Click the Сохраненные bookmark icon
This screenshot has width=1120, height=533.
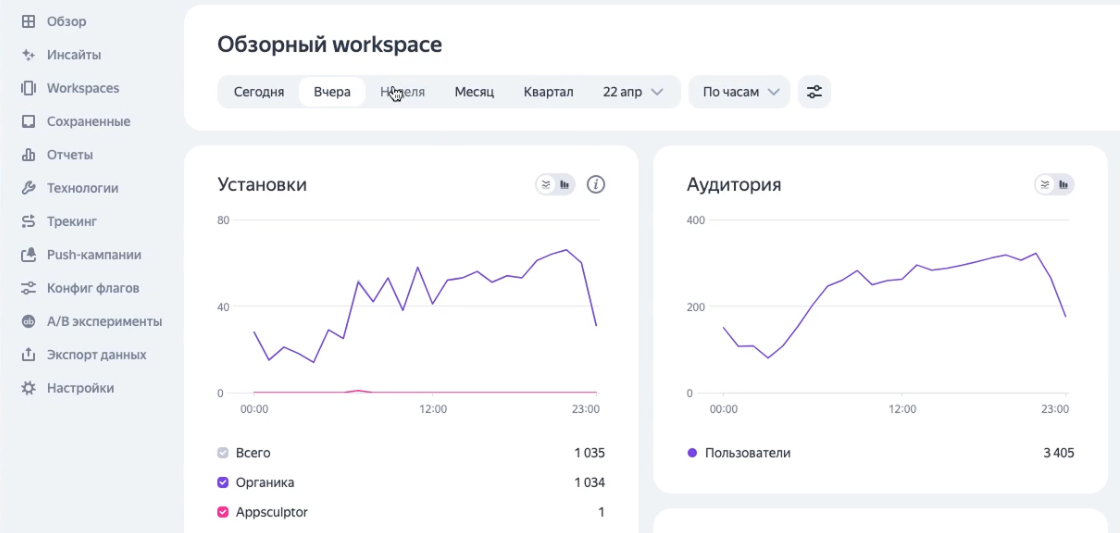point(29,121)
